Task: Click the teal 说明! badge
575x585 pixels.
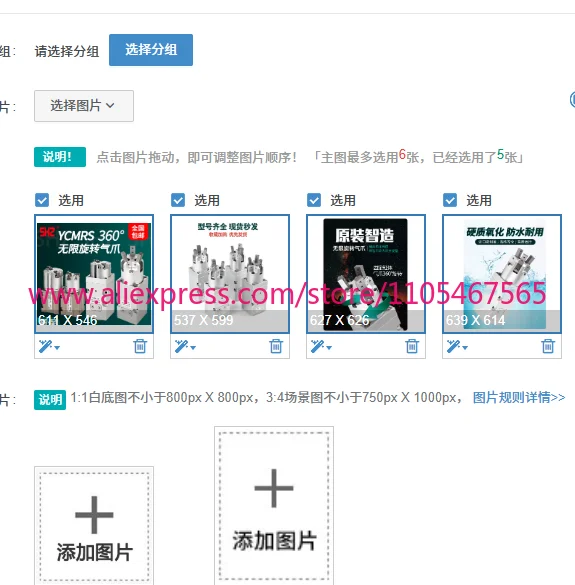Action: pyautogui.click(x=60, y=157)
